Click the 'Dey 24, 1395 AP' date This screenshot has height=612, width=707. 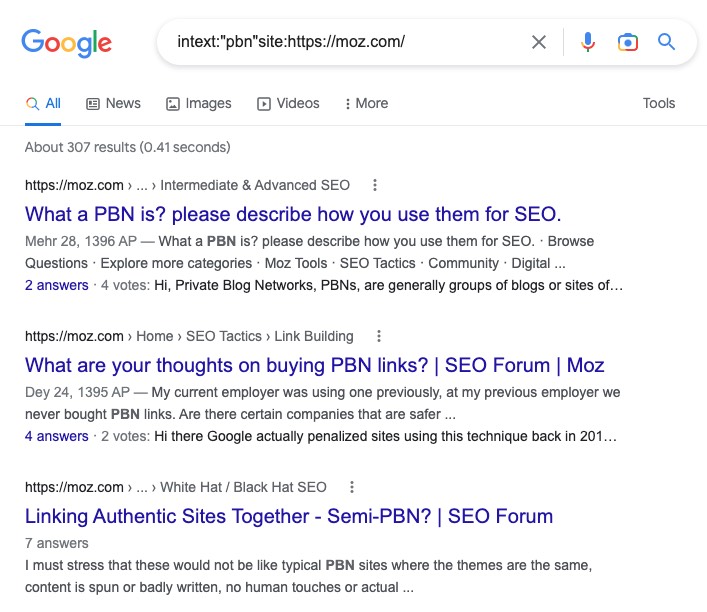[x=77, y=393]
